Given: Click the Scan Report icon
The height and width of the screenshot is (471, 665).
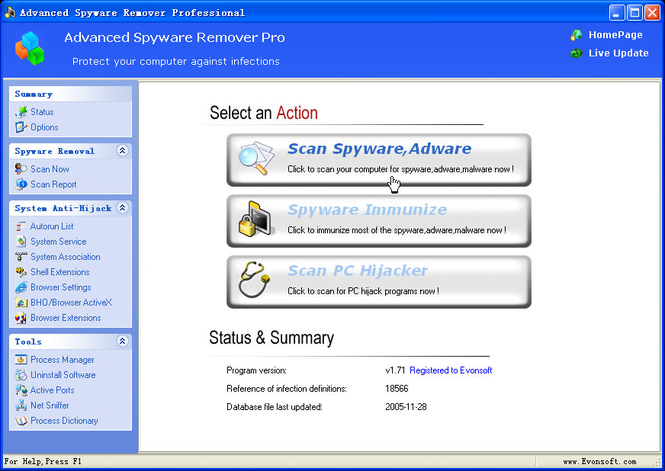Looking at the screenshot, I should (x=21, y=184).
